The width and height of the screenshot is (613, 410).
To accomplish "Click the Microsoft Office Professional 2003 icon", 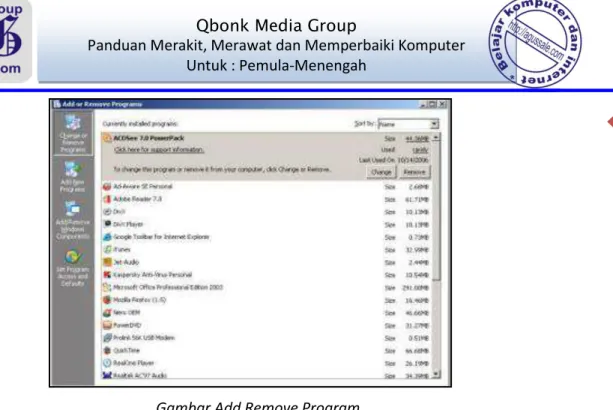I will 107,287.
